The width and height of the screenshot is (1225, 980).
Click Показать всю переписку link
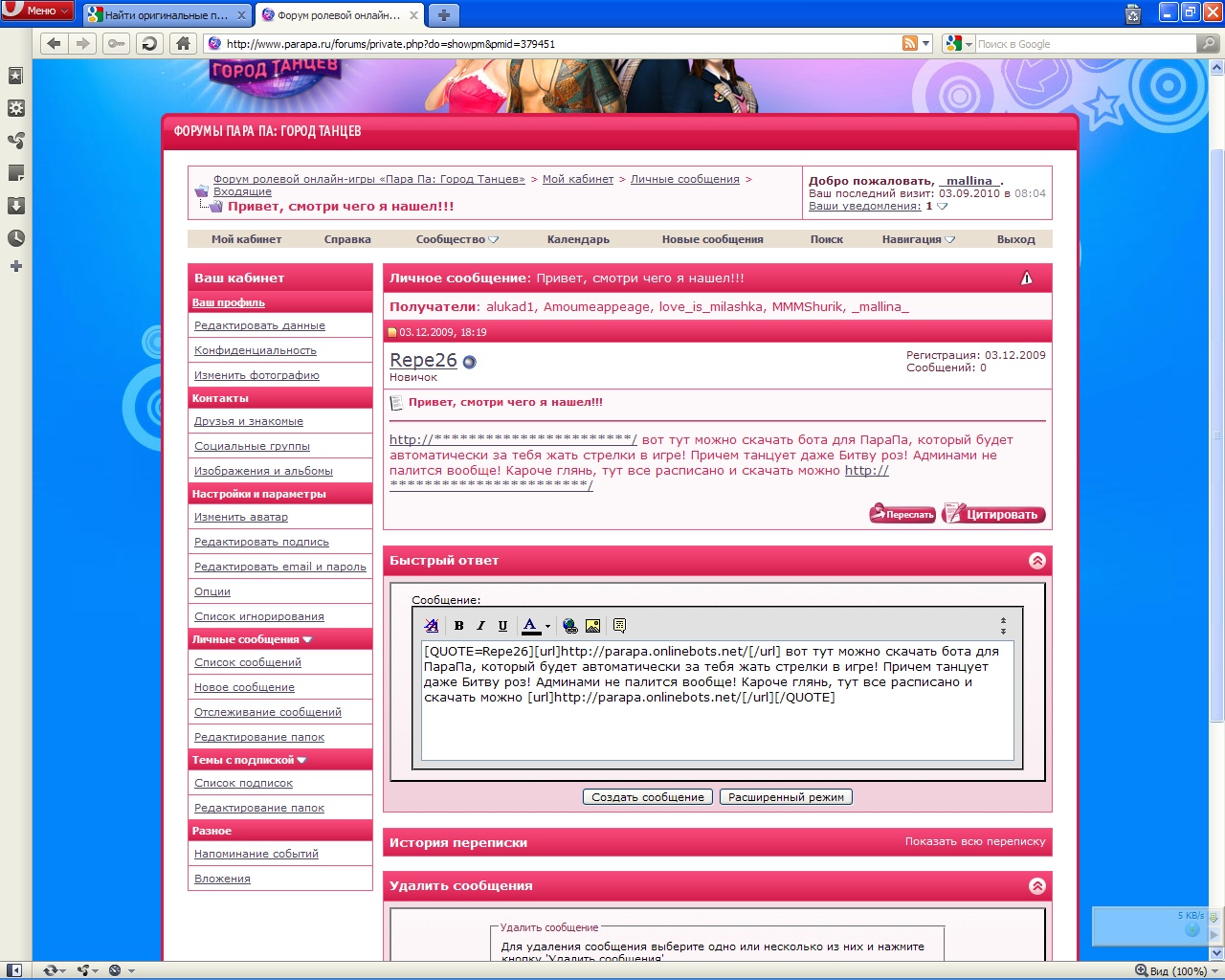(x=975, y=841)
